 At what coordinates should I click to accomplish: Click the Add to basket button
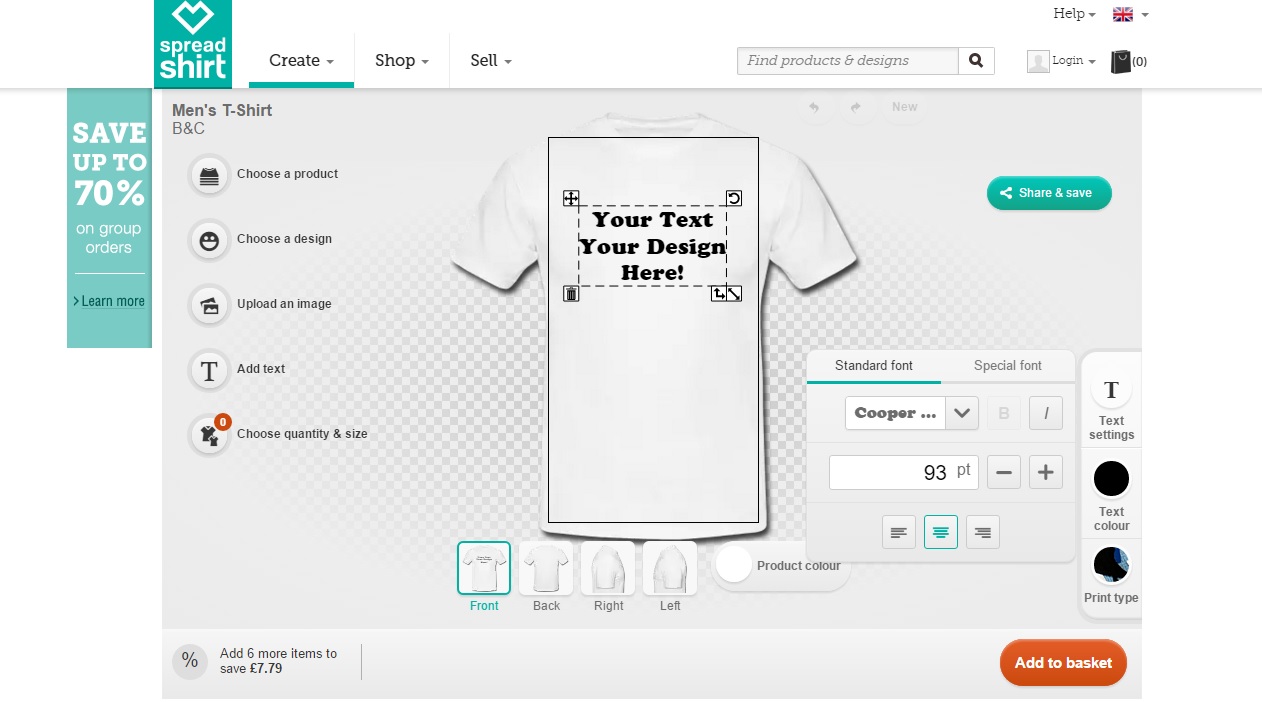[x=1063, y=663]
